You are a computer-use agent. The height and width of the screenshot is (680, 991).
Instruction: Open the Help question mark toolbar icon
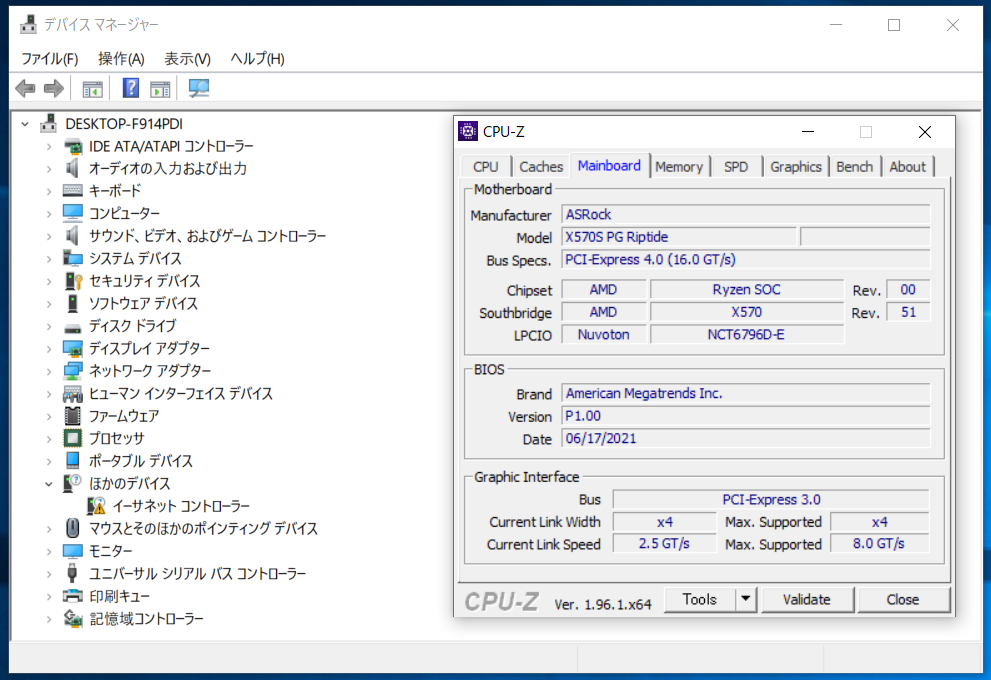(x=131, y=88)
